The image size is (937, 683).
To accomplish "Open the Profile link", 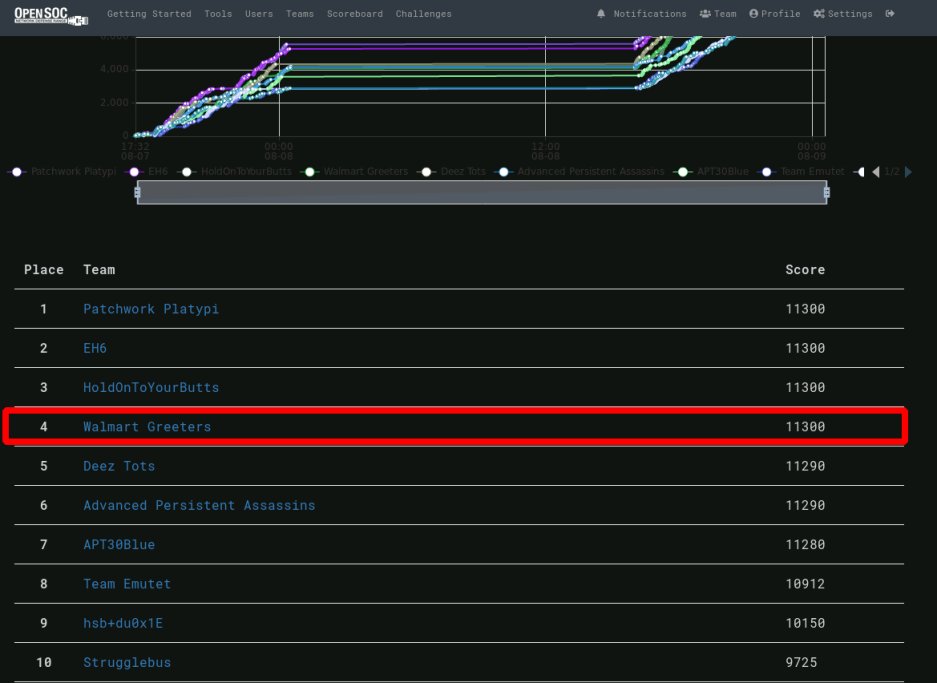I will pyautogui.click(x=780, y=14).
